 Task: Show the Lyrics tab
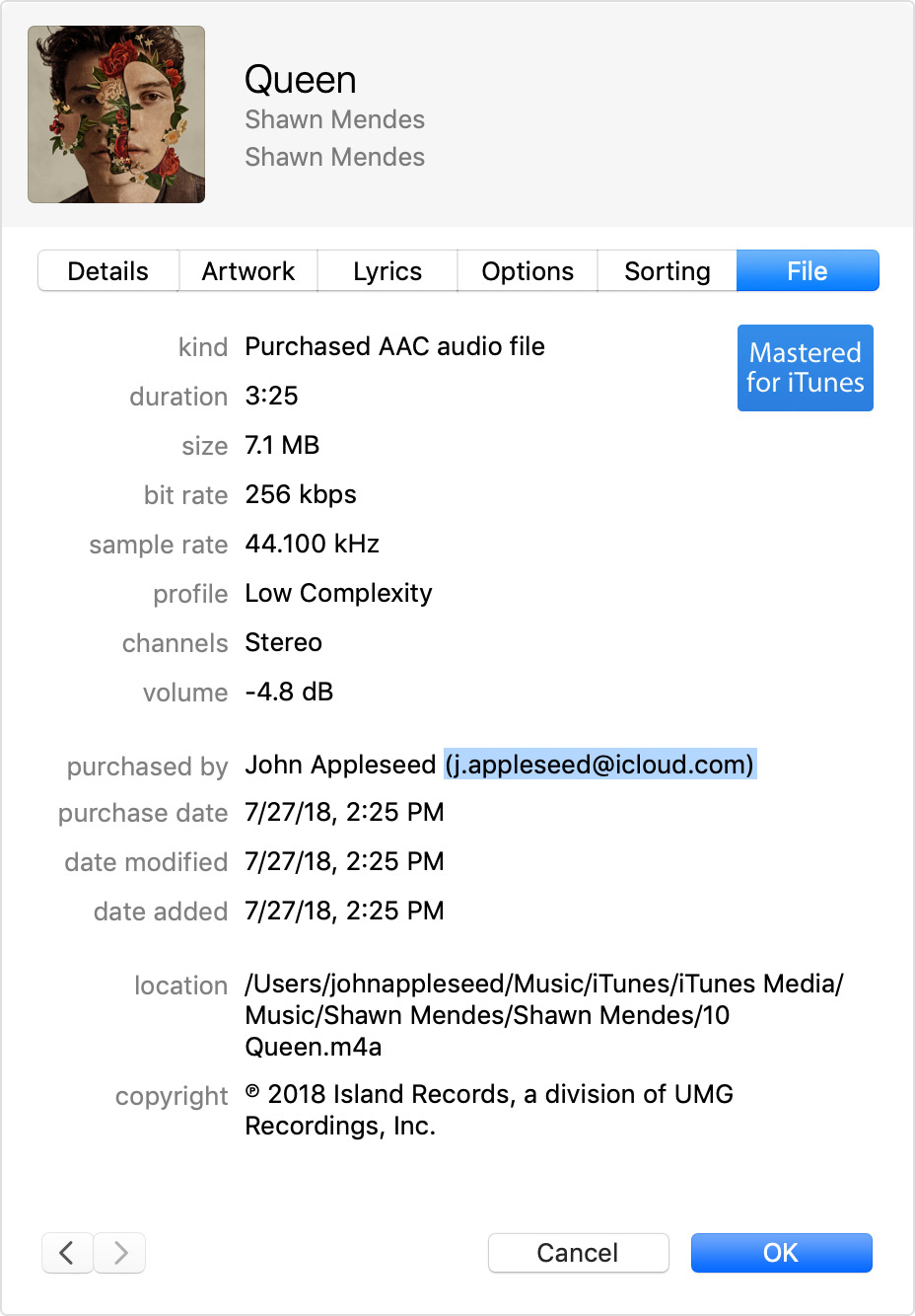point(387,271)
